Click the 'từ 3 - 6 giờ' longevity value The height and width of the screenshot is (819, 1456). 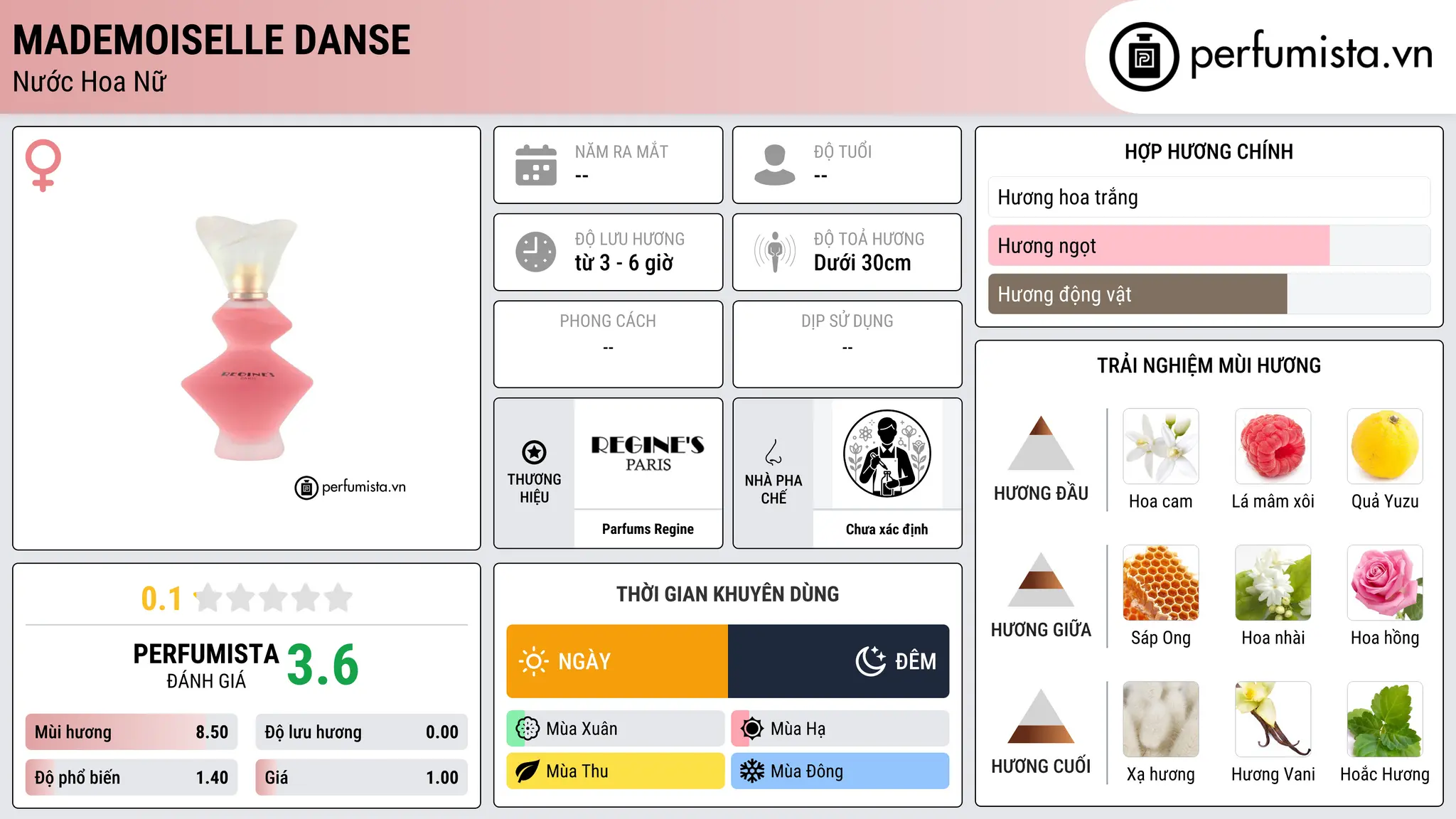point(624,263)
